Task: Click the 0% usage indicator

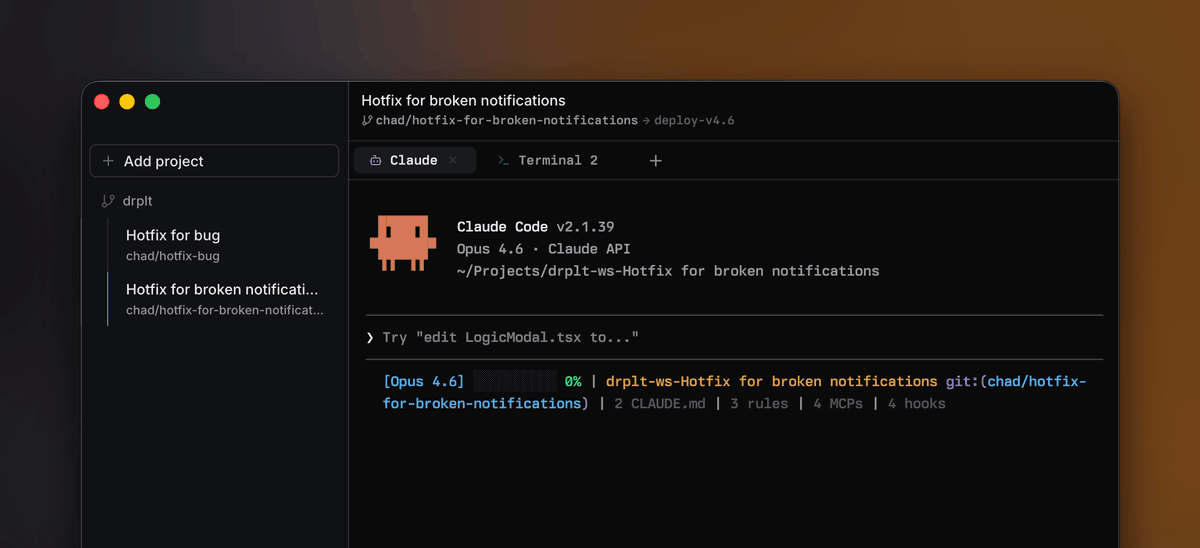Action: point(573,381)
